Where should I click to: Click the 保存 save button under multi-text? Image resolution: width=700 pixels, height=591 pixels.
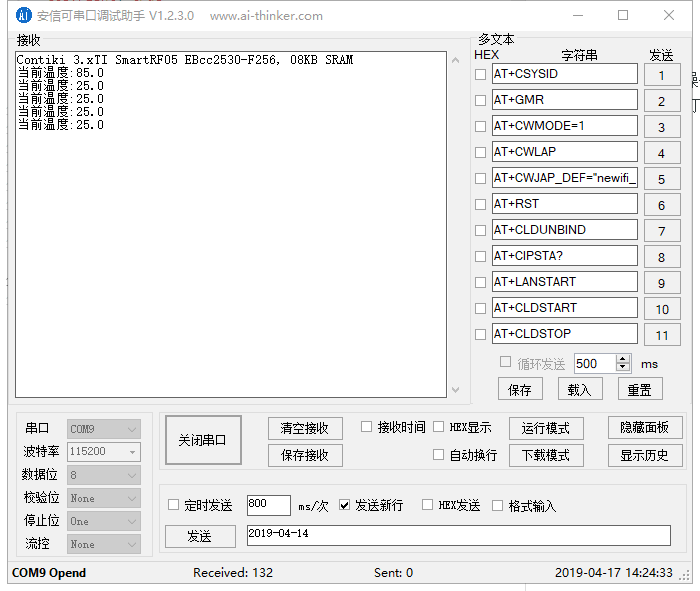tap(520, 389)
